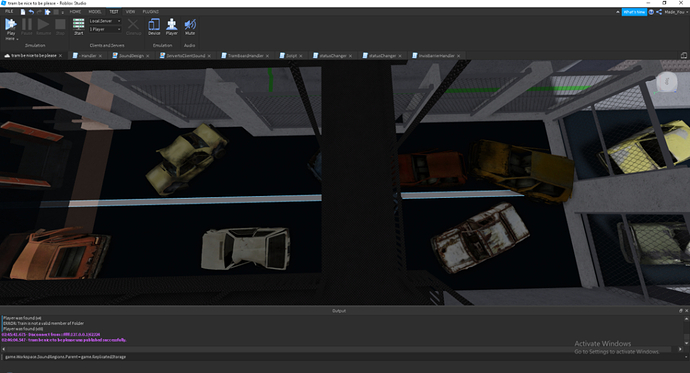This screenshot has height=373, width=690.
Task: Click the Undo arrow in quick access bar
Action: pyautogui.click(x=31, y=12)
